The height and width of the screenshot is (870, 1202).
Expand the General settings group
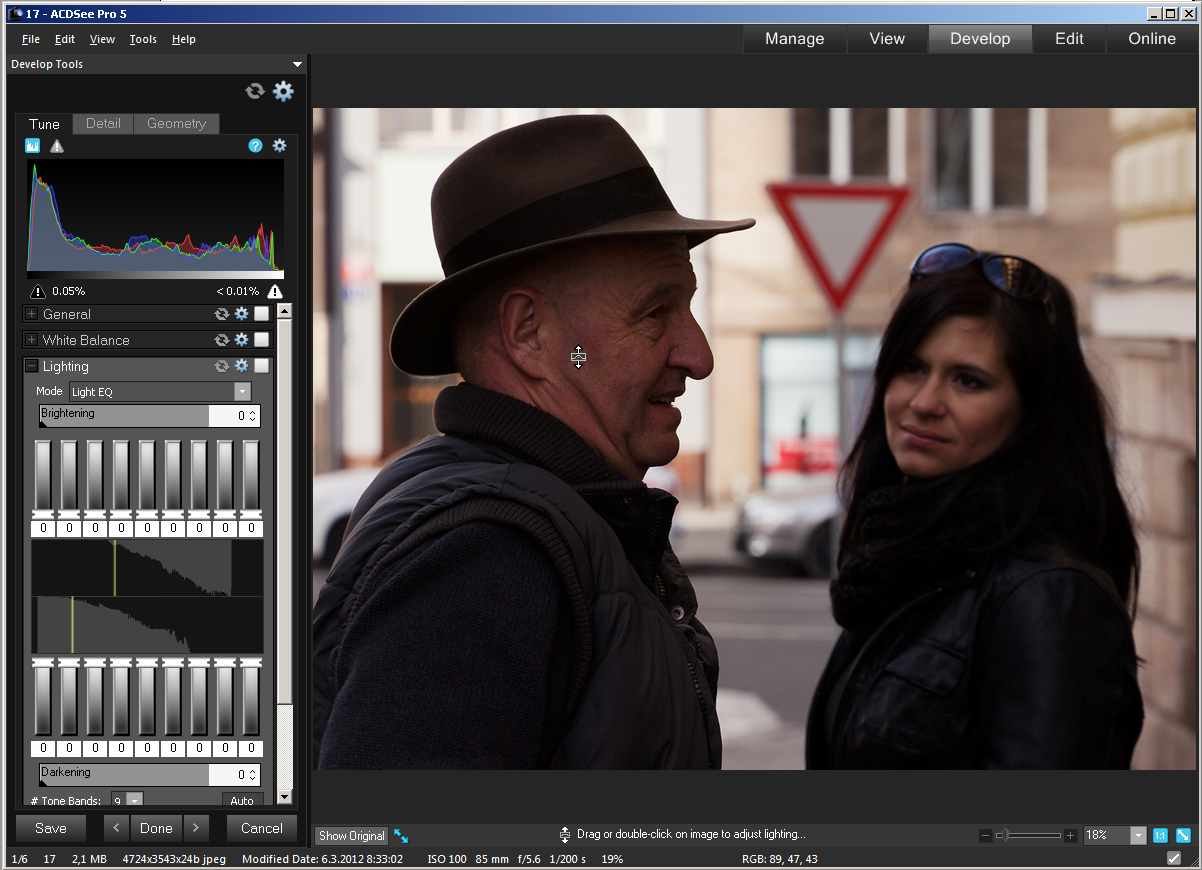click(32, 314)
